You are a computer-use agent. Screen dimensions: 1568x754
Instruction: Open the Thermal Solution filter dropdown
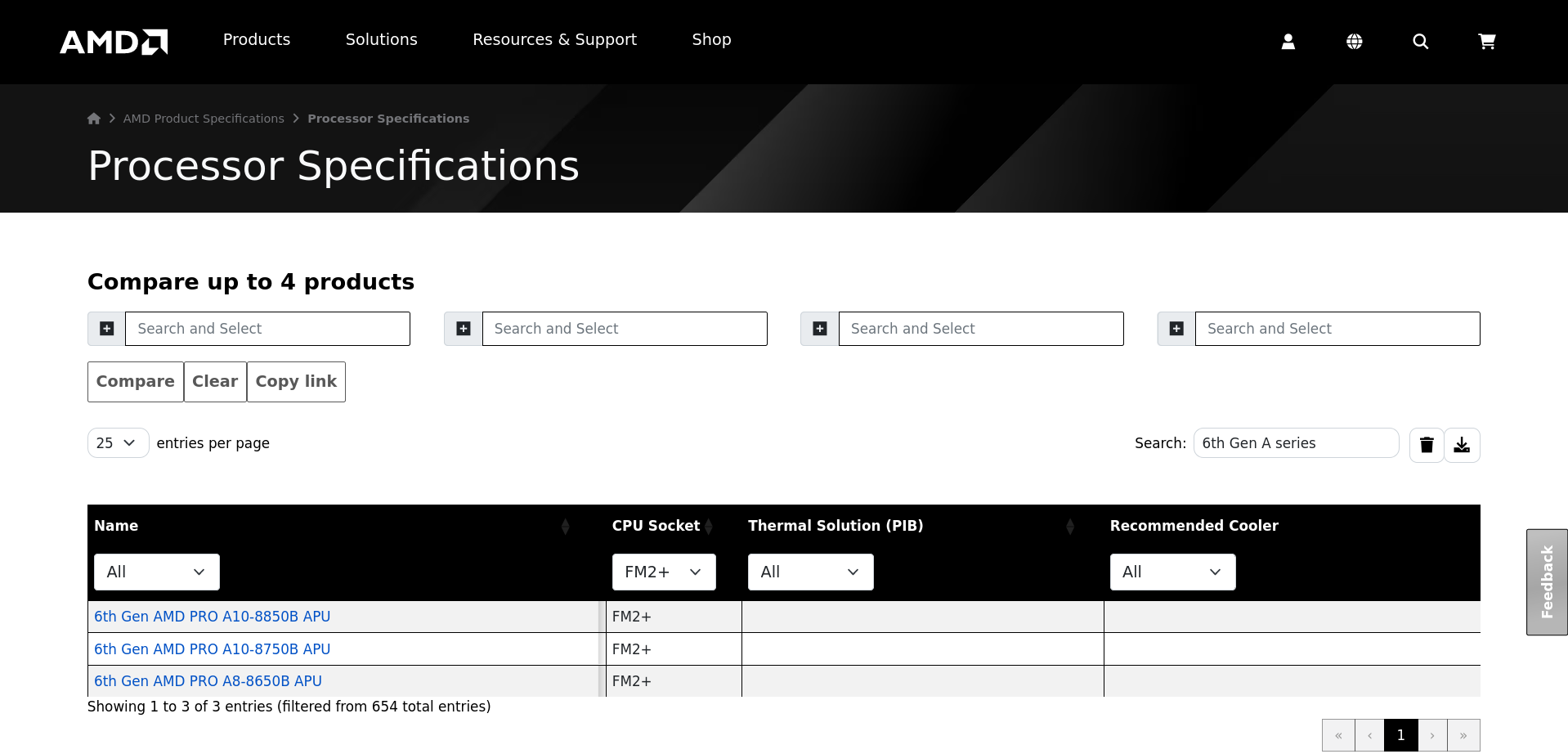click(x=811, y=572)
